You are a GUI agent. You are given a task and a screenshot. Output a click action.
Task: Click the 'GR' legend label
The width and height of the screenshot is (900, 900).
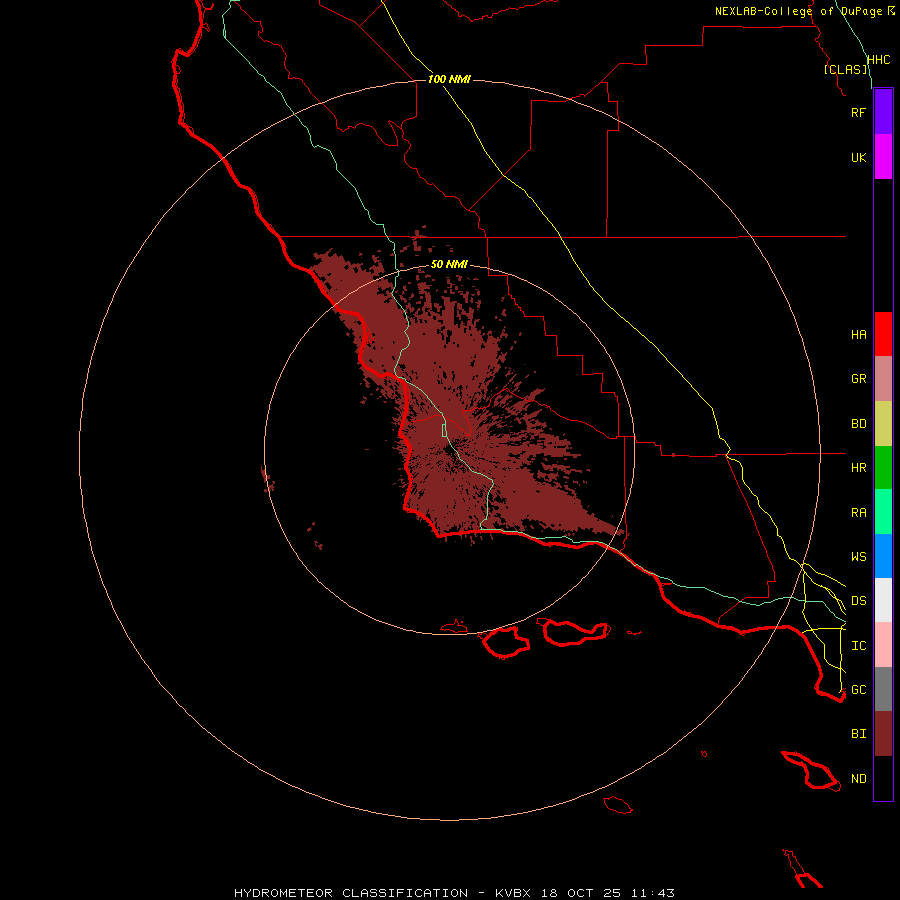pos(858,379)
